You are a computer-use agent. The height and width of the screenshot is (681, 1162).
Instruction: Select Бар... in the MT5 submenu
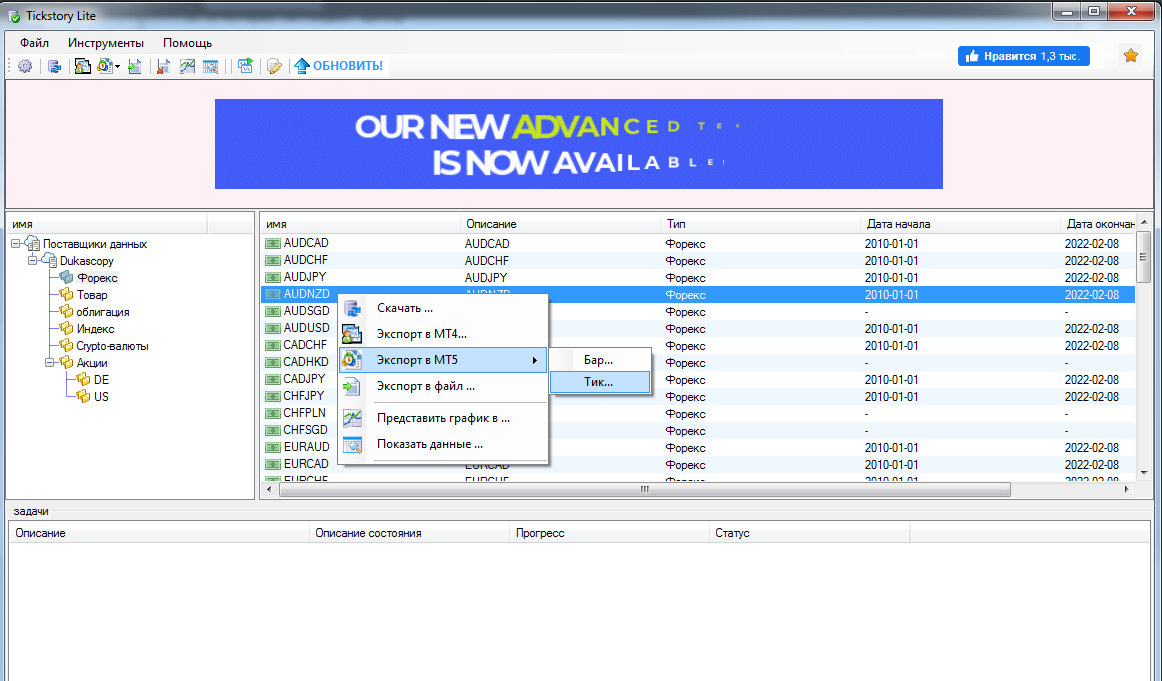(x=600, y=360)
